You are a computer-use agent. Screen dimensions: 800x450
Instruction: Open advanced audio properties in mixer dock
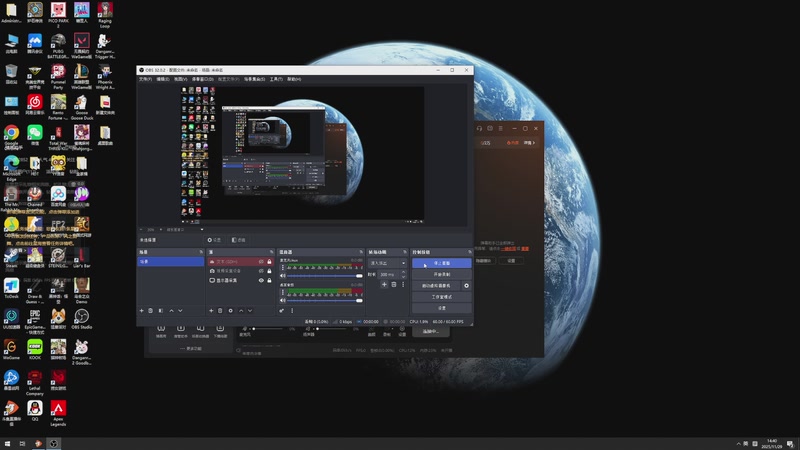point(282,311)
